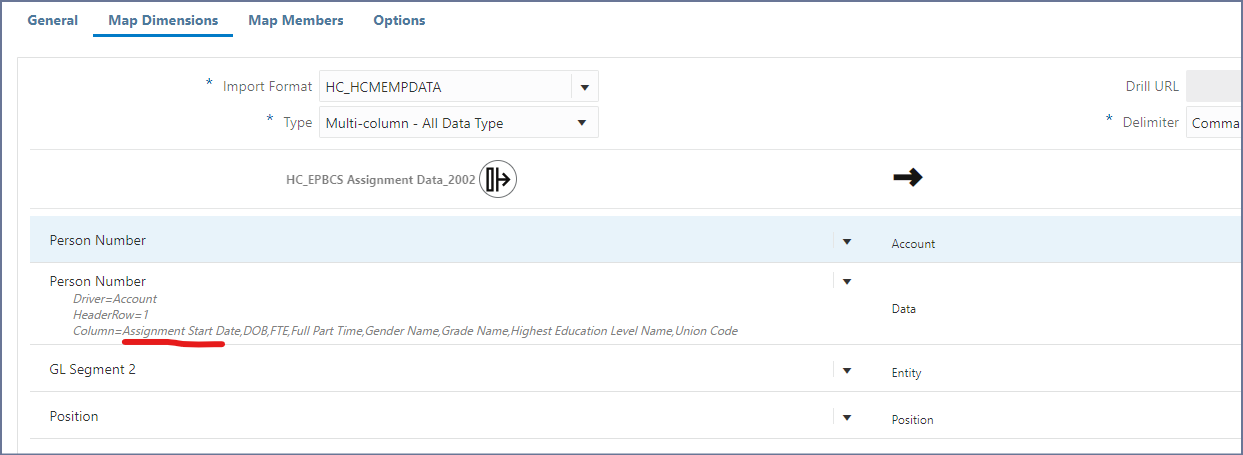Viewport: 1243px width, 455px height.
Task: Open the Delimiter dropdown
Action: 1214,123
